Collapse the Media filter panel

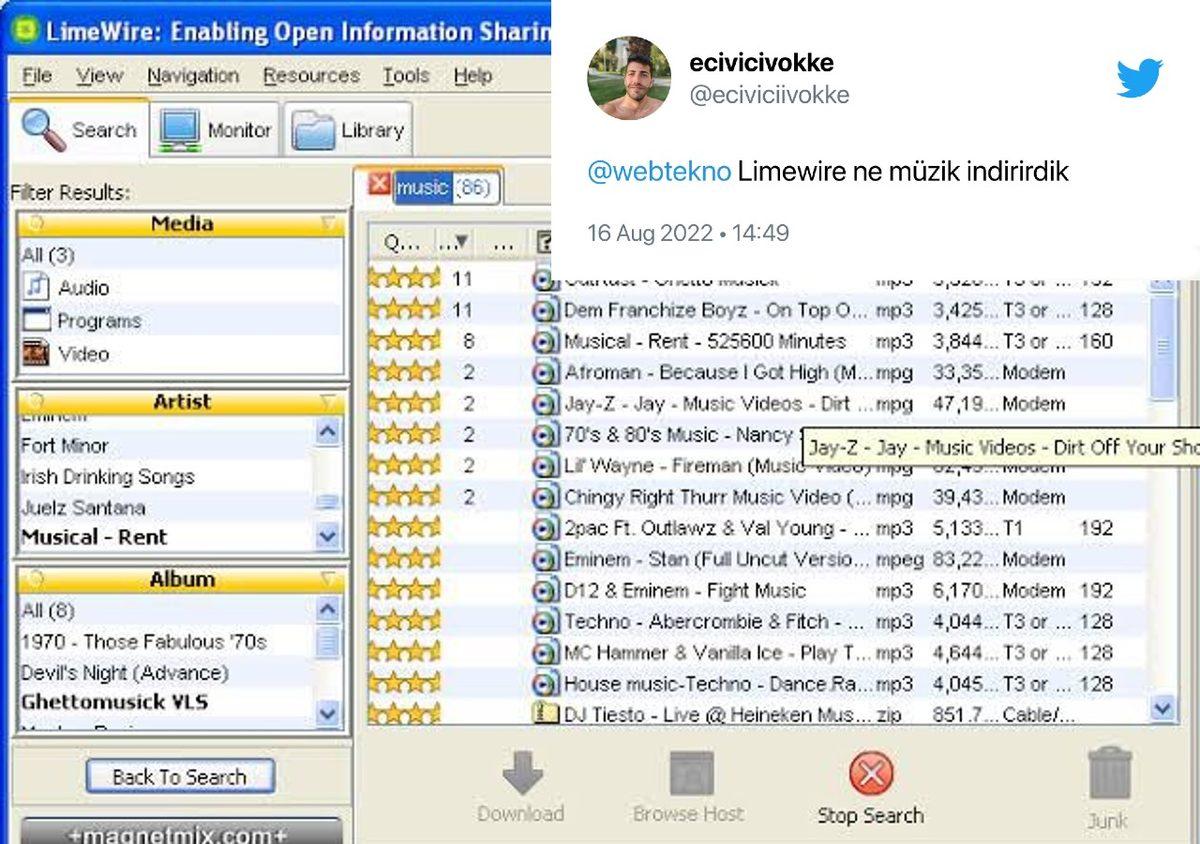point(327,224)
